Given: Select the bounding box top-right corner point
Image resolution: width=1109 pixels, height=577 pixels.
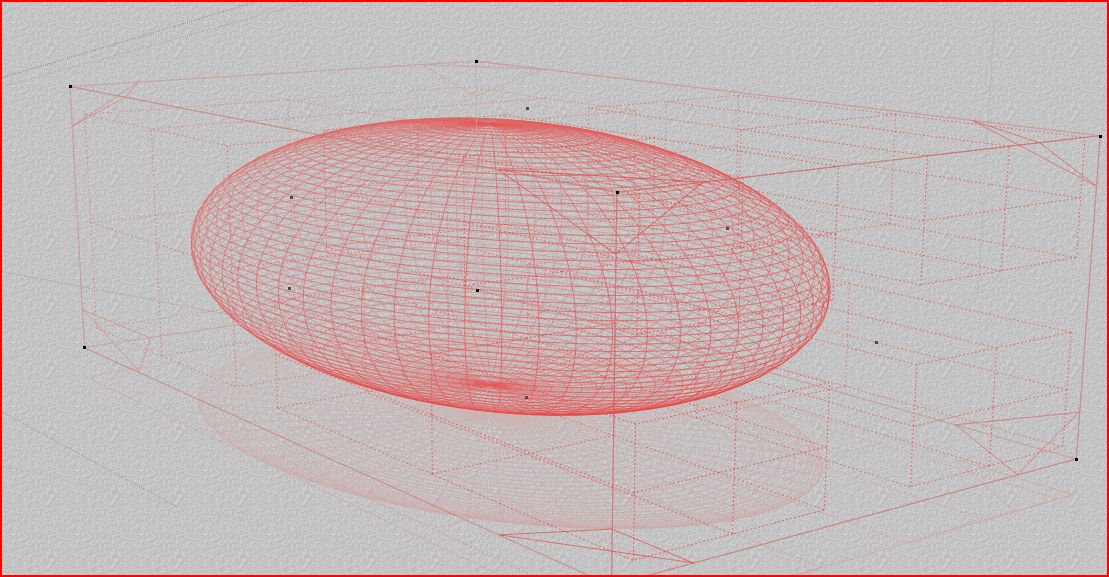Looking at the screenshot, I should pos(1100,136).
